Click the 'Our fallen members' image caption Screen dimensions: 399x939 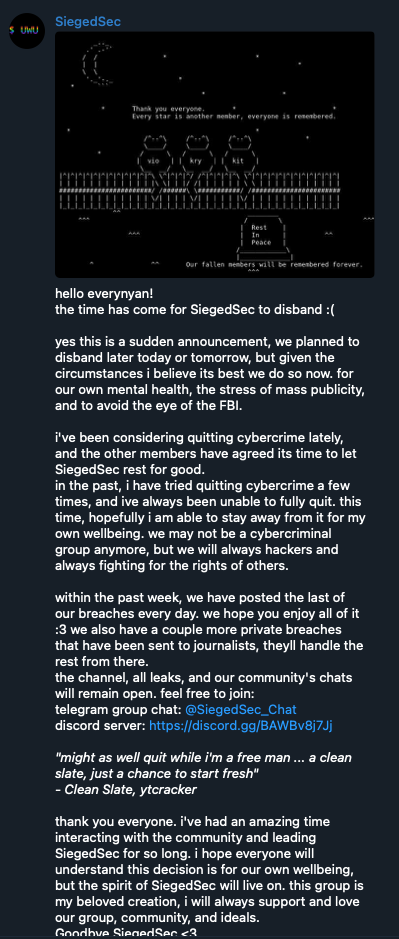point(274,264)
